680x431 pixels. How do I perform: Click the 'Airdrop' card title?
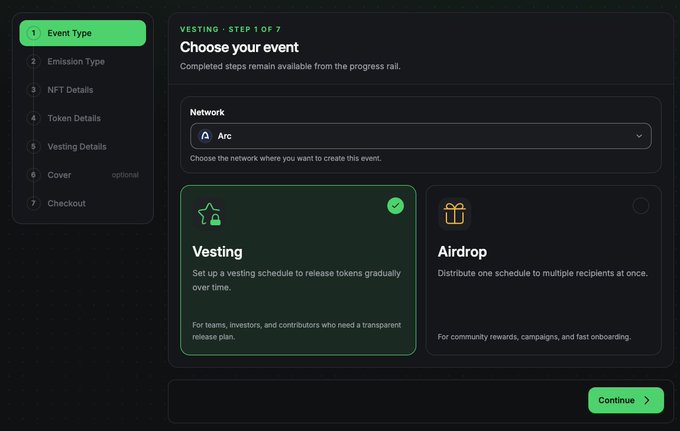[x=462, y=251]
